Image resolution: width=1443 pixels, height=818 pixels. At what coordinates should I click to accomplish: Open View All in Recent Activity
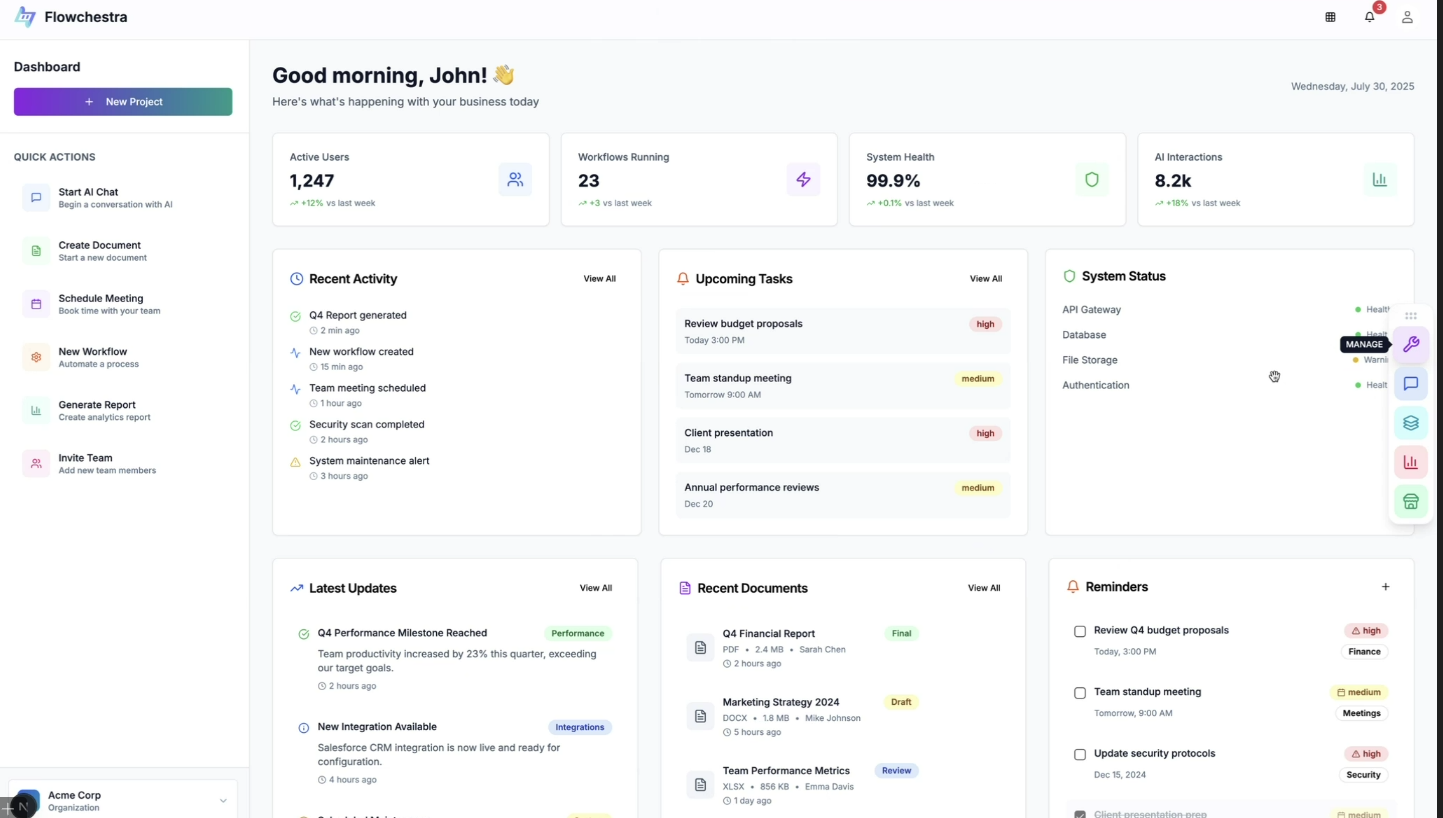pyautogui.click(x=599, y=279)
